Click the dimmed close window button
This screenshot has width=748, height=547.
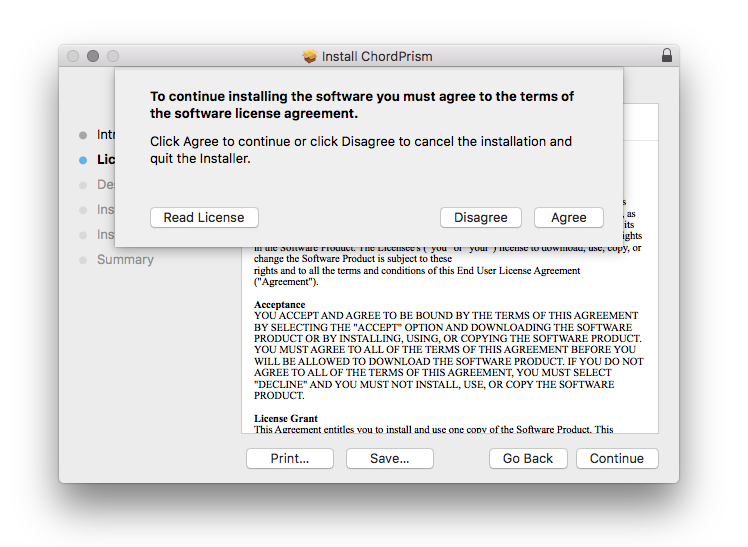(x=73, y=56)
